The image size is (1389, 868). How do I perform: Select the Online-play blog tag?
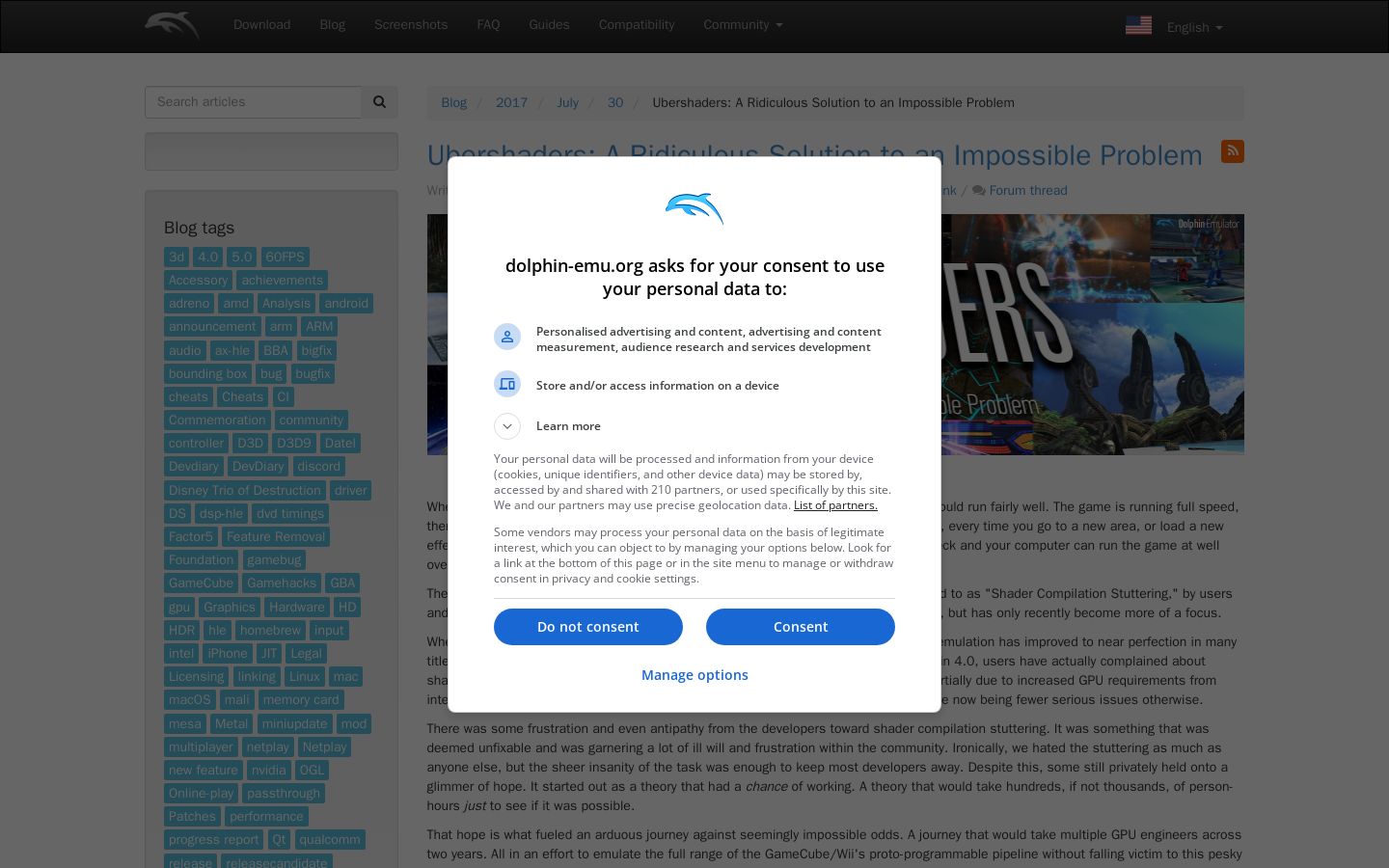[202, 793]
